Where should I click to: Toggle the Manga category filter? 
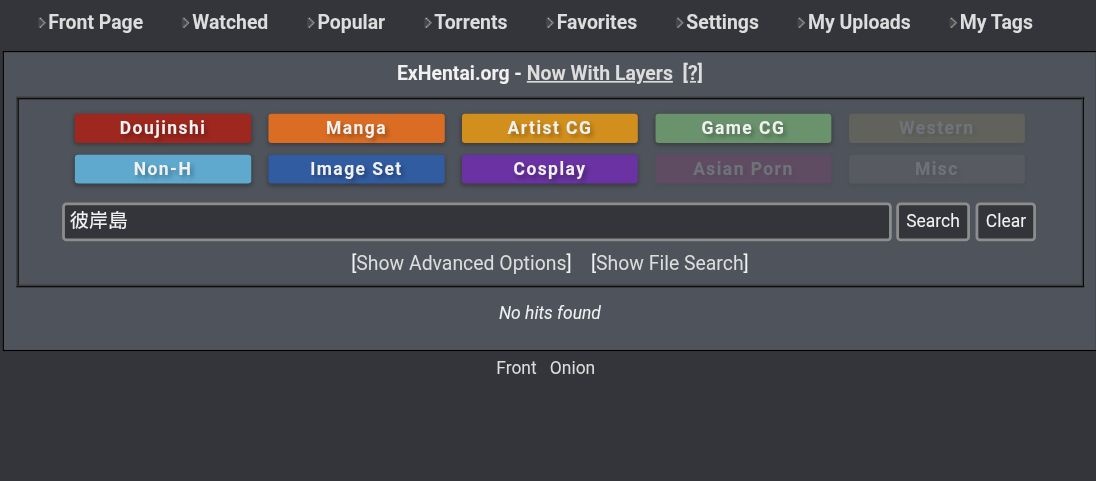tap(356, 128)
